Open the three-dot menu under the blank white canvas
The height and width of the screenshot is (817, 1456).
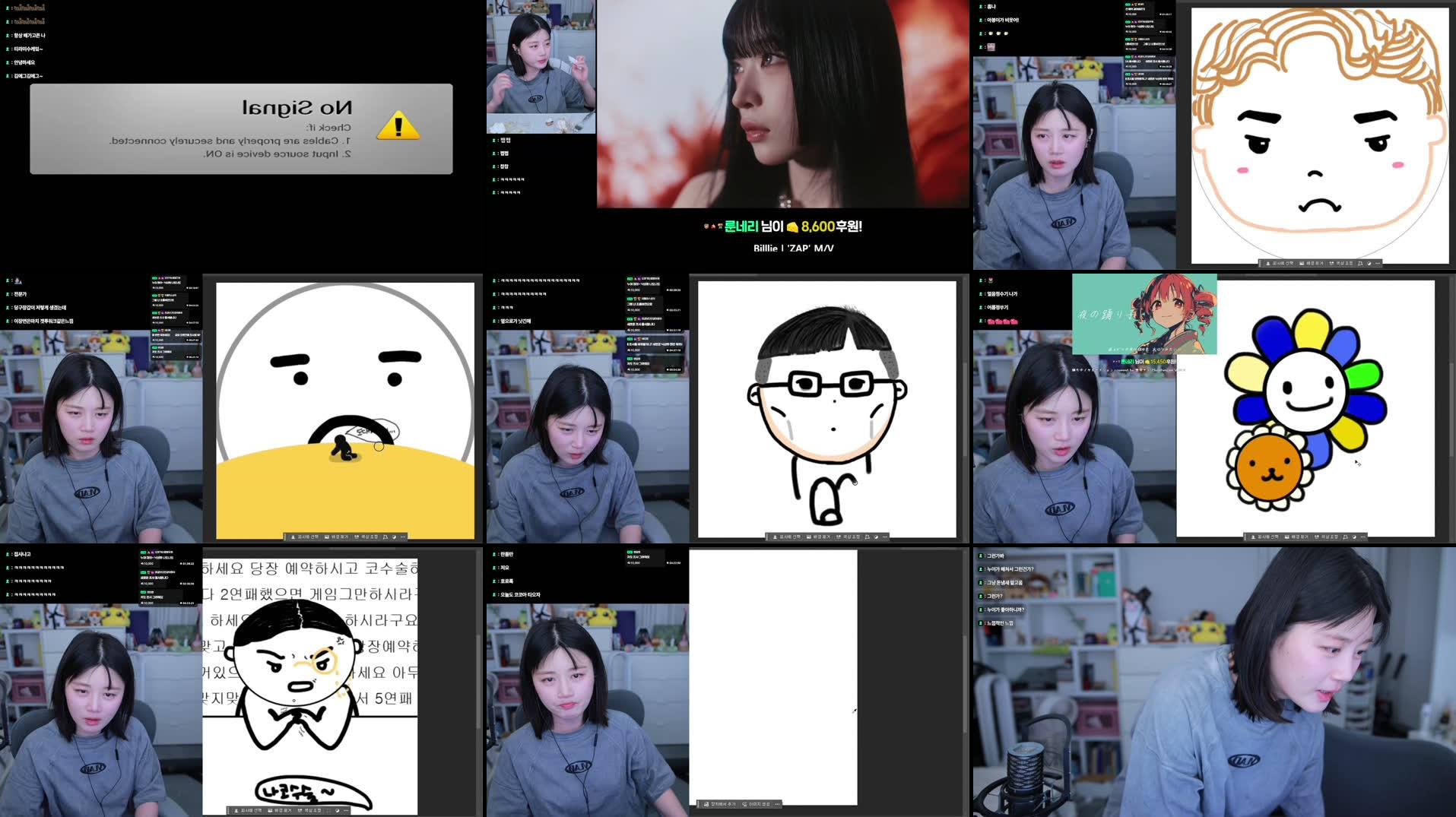click(x=777, y=804)
